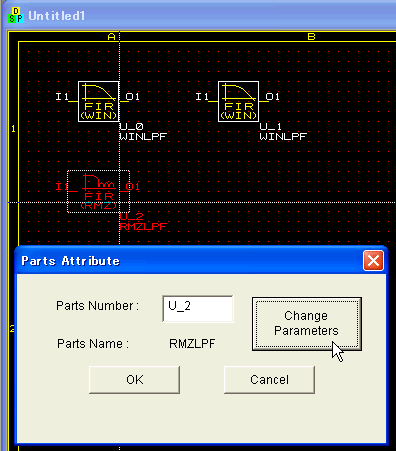Click the column B header on the sheet
This screenshot has width=396, height=451.
tap(311, 36)
